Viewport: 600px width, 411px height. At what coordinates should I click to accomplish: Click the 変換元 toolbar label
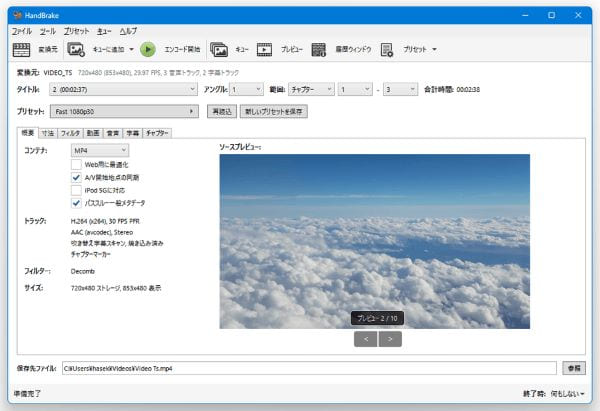(48, 49)
